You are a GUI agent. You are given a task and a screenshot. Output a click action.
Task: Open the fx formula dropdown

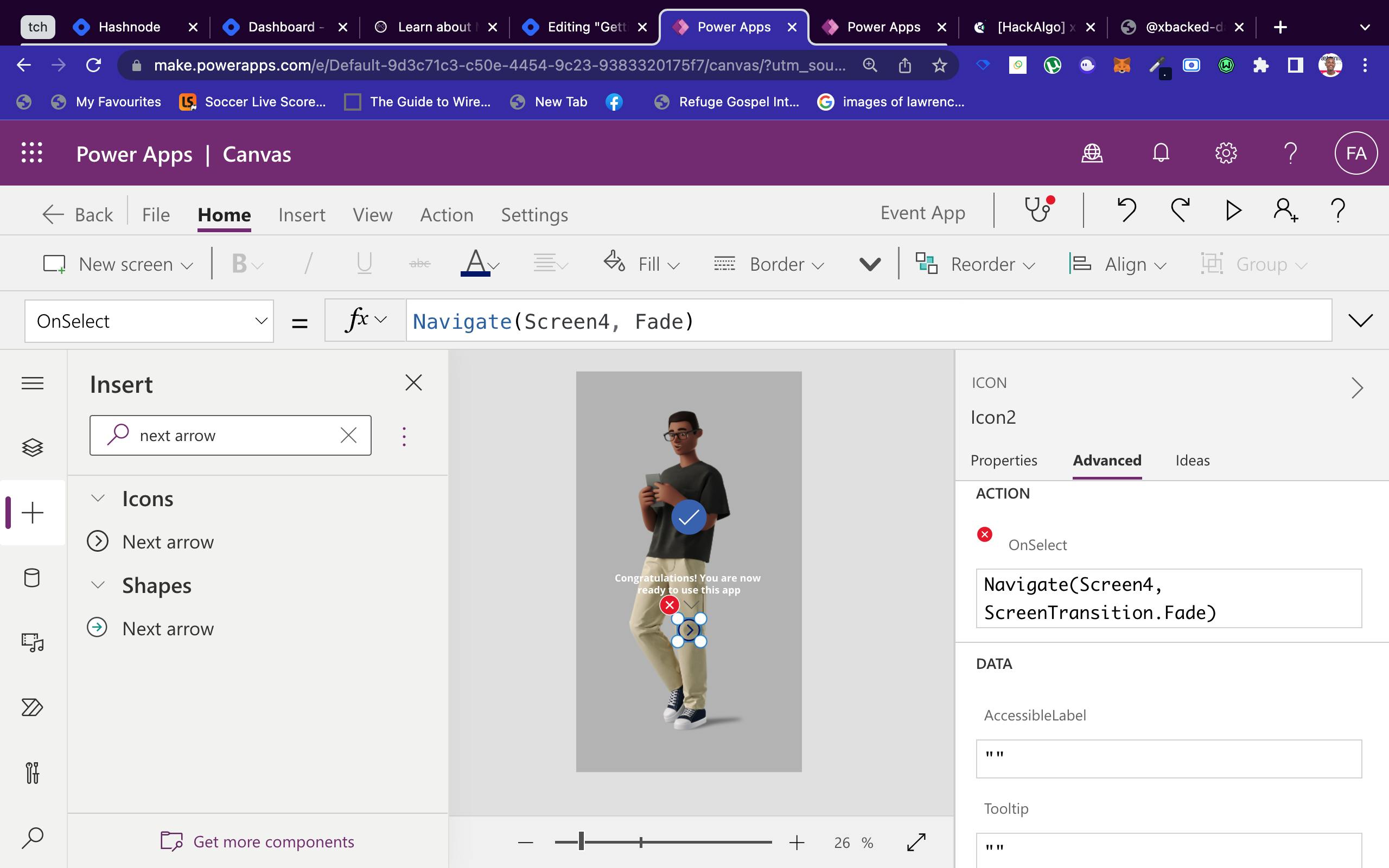point(366,320)
